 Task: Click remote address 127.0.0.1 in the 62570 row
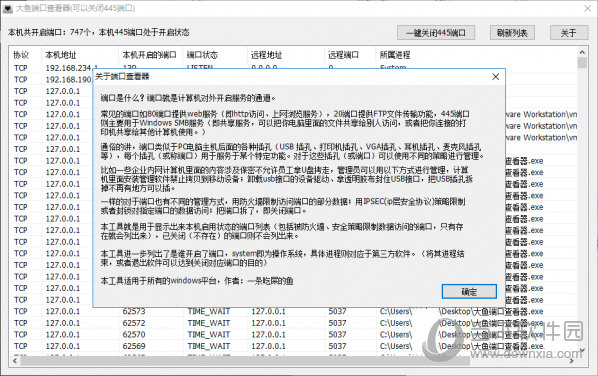click(268, 334)
